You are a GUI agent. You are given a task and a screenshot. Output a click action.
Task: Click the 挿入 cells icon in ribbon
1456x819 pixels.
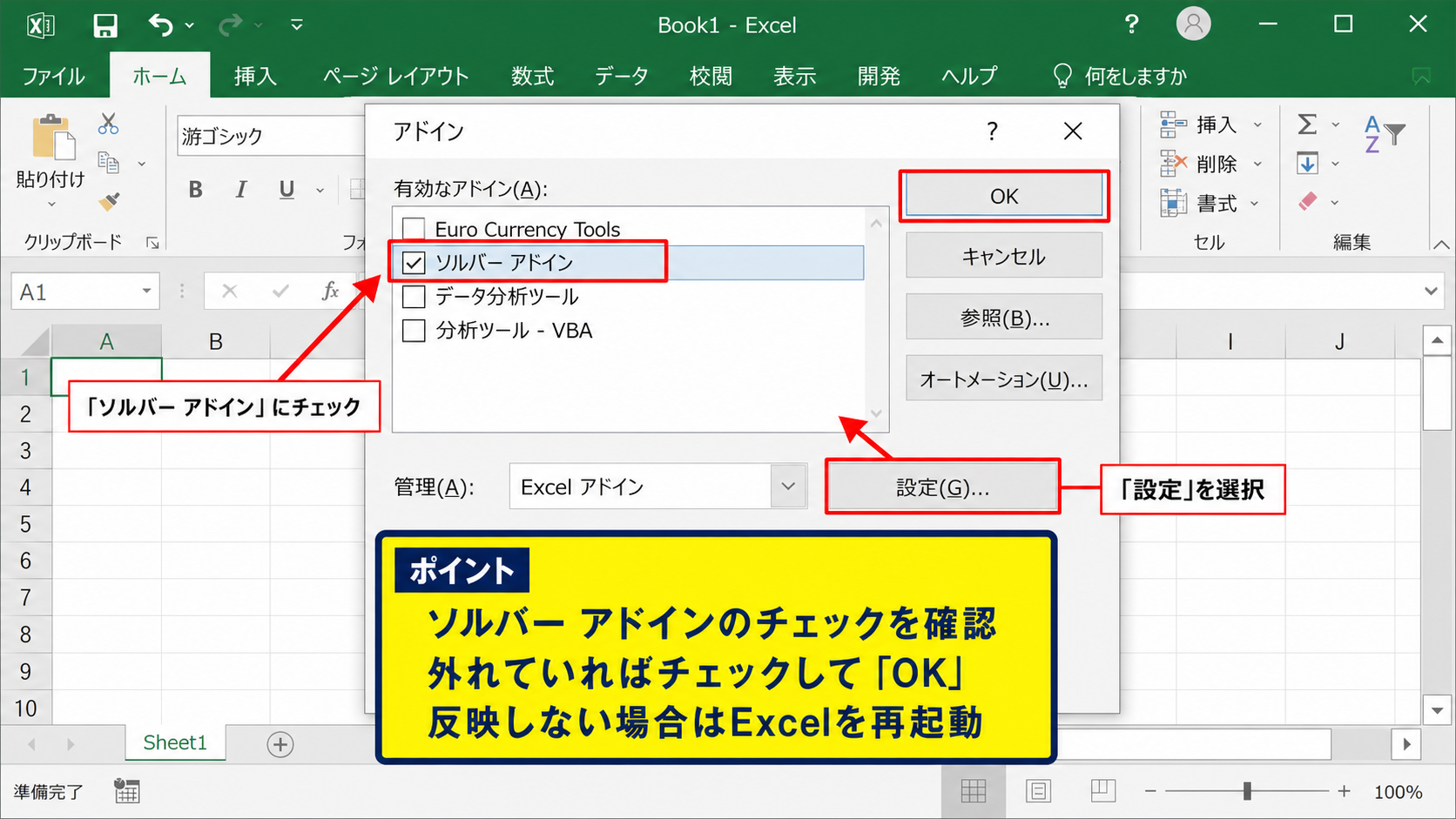pos(1173,124)
